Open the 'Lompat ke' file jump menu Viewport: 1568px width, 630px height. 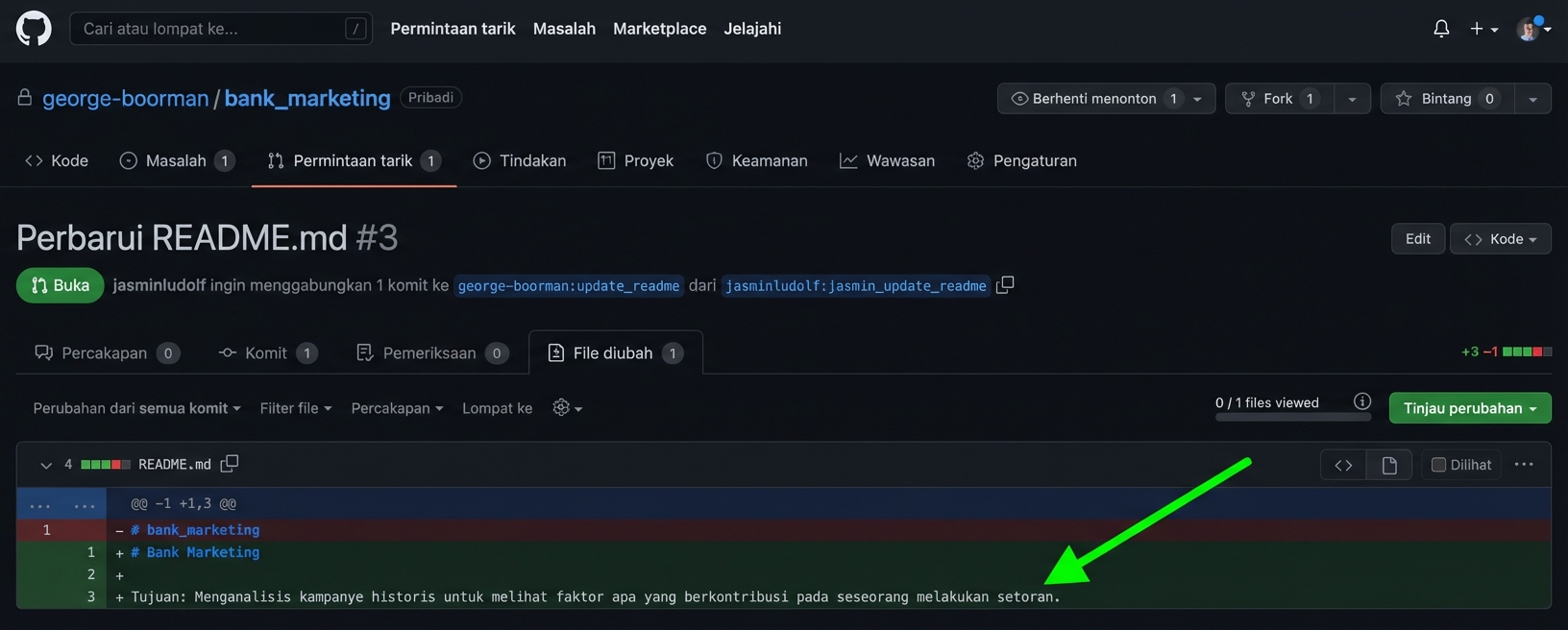pyautogui.click(x=497, y=408)
